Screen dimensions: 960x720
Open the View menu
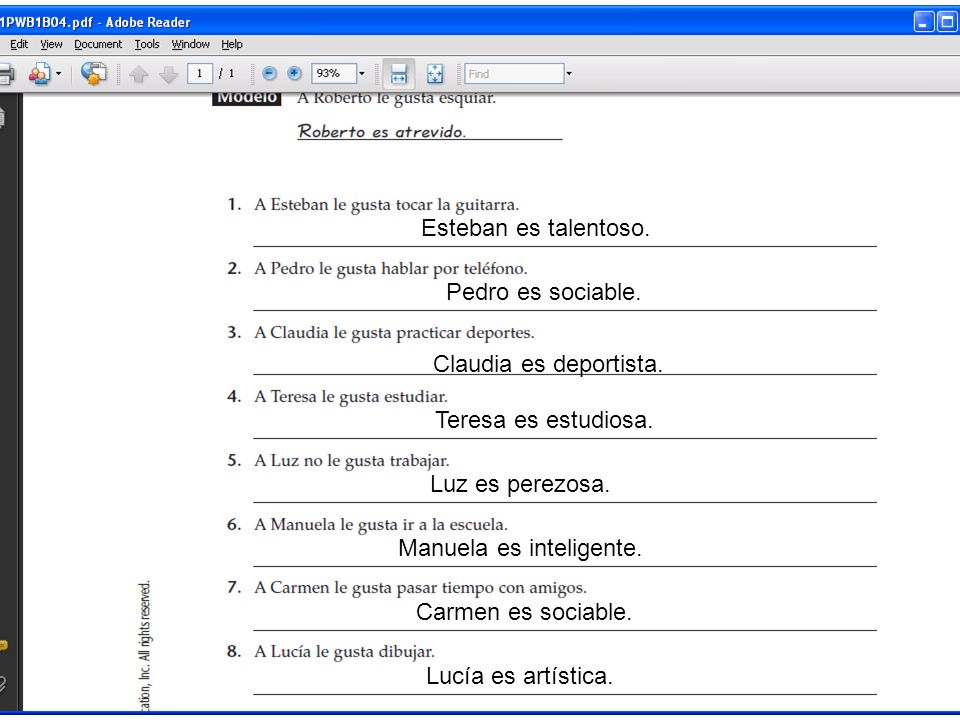(51, 44)
